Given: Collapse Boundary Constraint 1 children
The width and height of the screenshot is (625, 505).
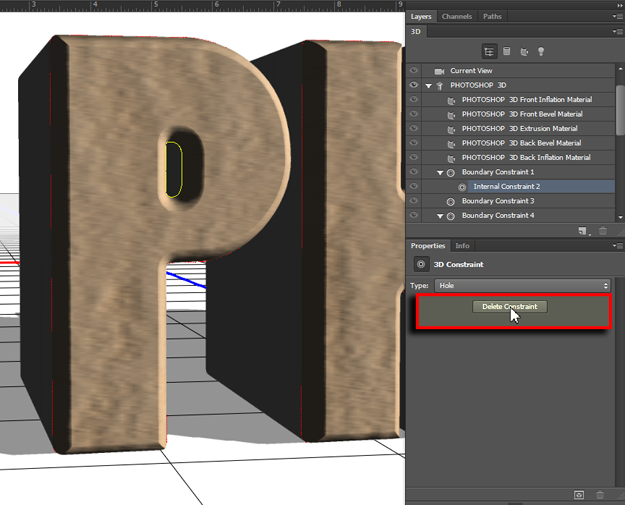Looking at the screenshot, I should tap(439, 172).
